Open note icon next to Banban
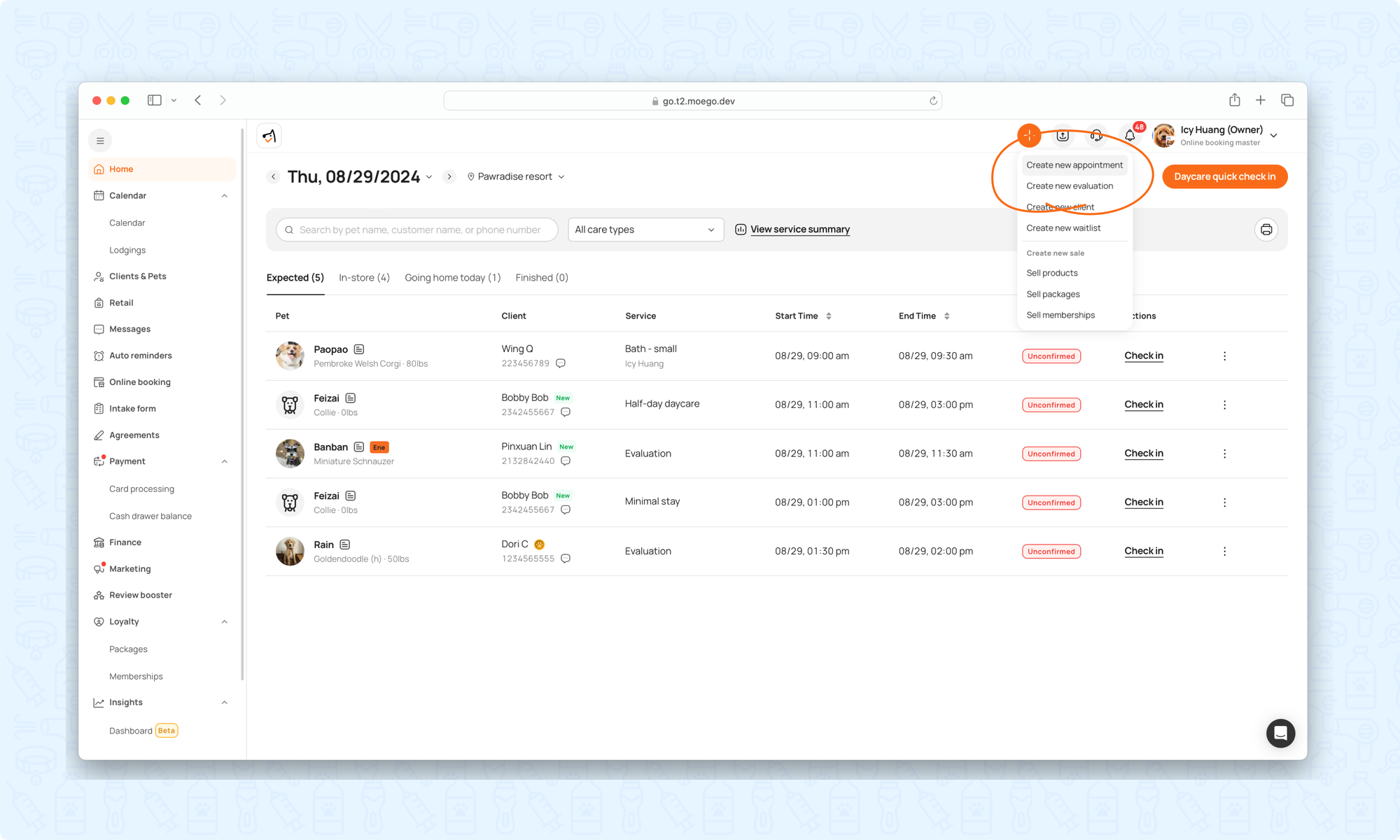Viewport: 1400px width, 840px height. click(x=358, y=447)
